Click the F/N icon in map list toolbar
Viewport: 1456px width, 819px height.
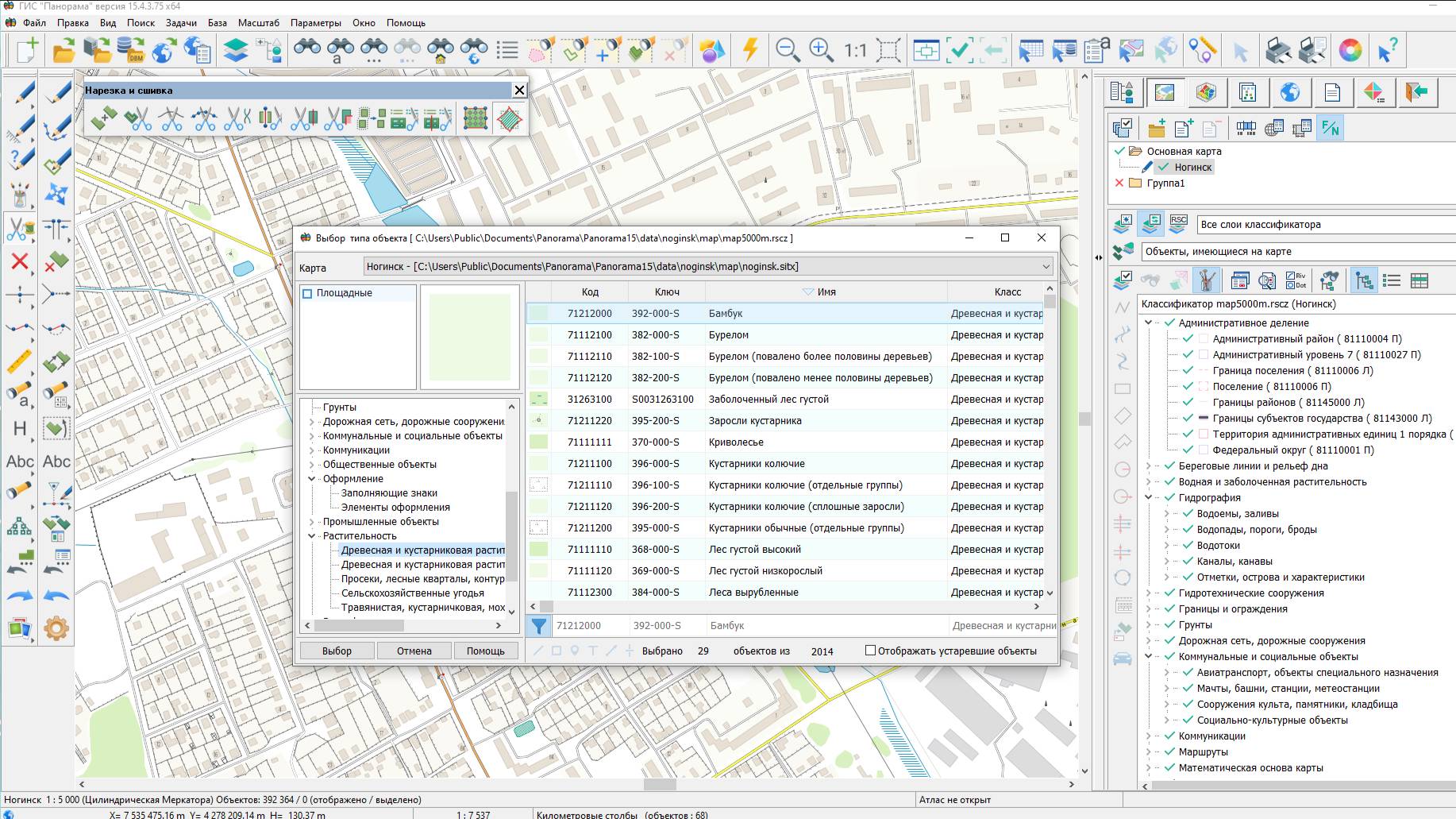tap(1330, 128)
